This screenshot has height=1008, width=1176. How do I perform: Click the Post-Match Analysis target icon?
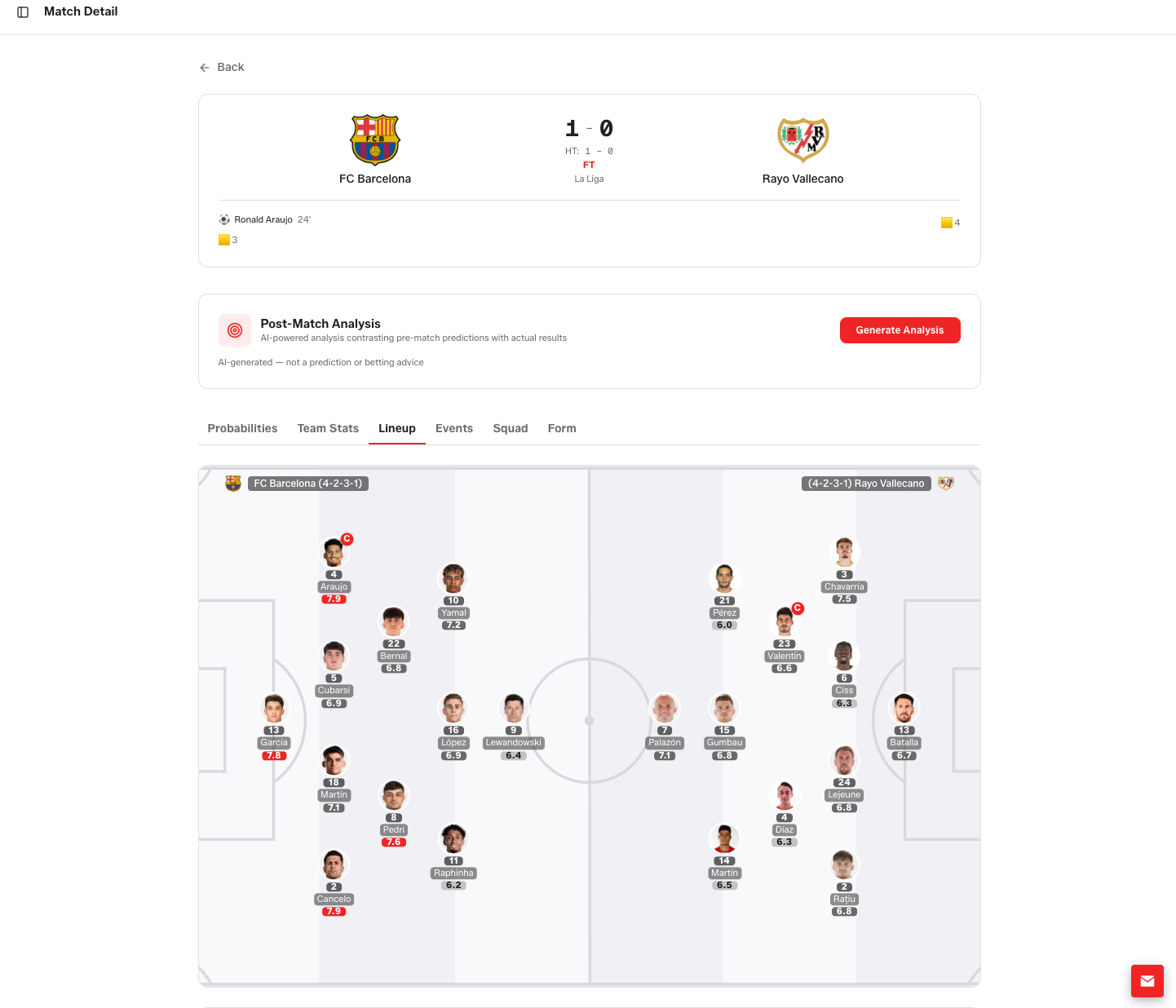[234, 329]
